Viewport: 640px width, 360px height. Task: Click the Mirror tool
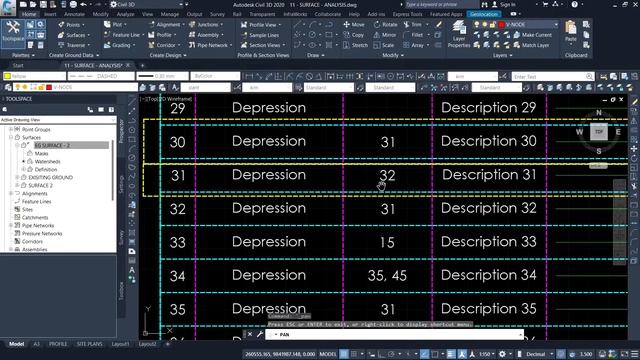(x=385, y=35)
